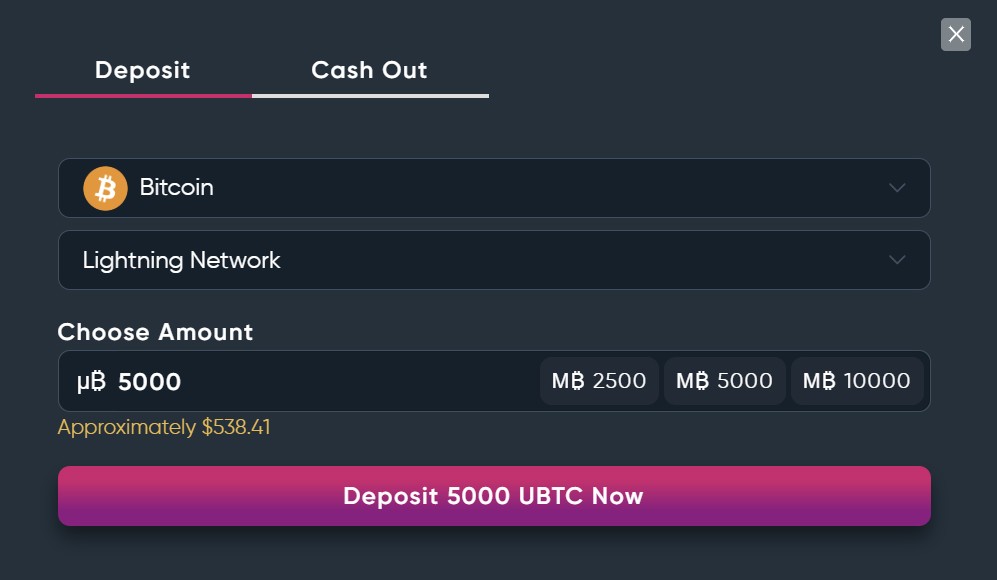
Task: Click the Choose Amount label
Action: [155, 332]
